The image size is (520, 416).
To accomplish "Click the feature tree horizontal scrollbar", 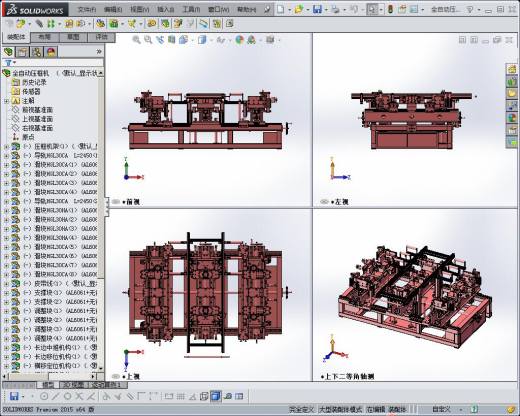I will (51, 376).
